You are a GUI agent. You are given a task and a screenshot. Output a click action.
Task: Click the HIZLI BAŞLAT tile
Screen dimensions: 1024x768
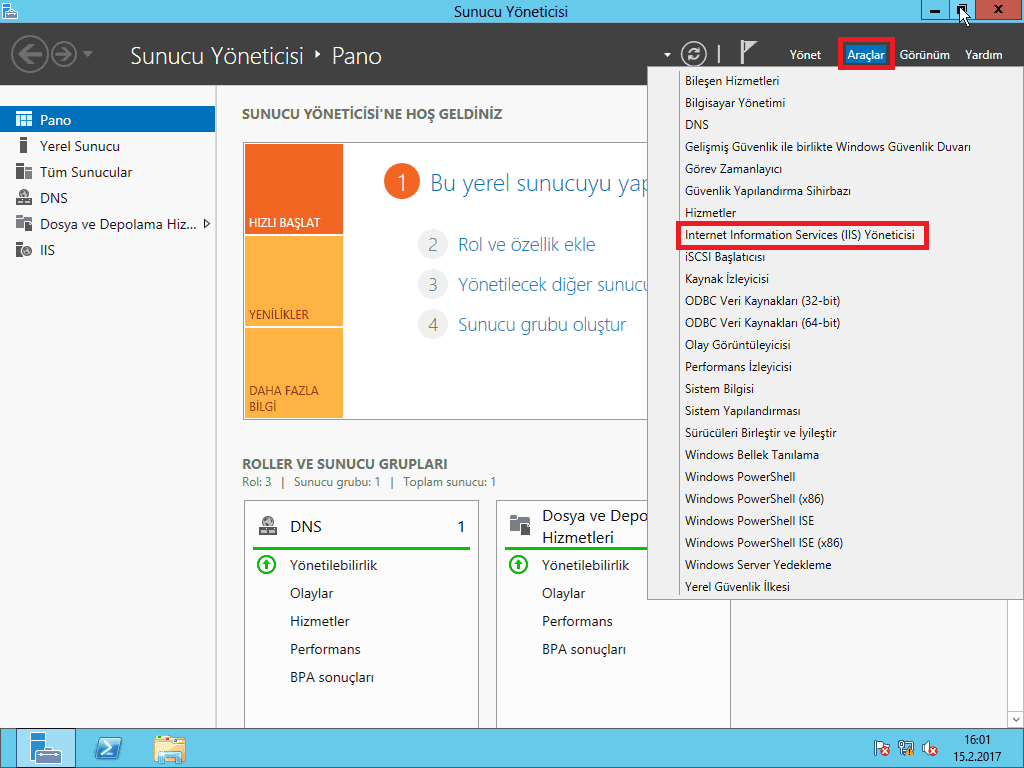[293, 189]
